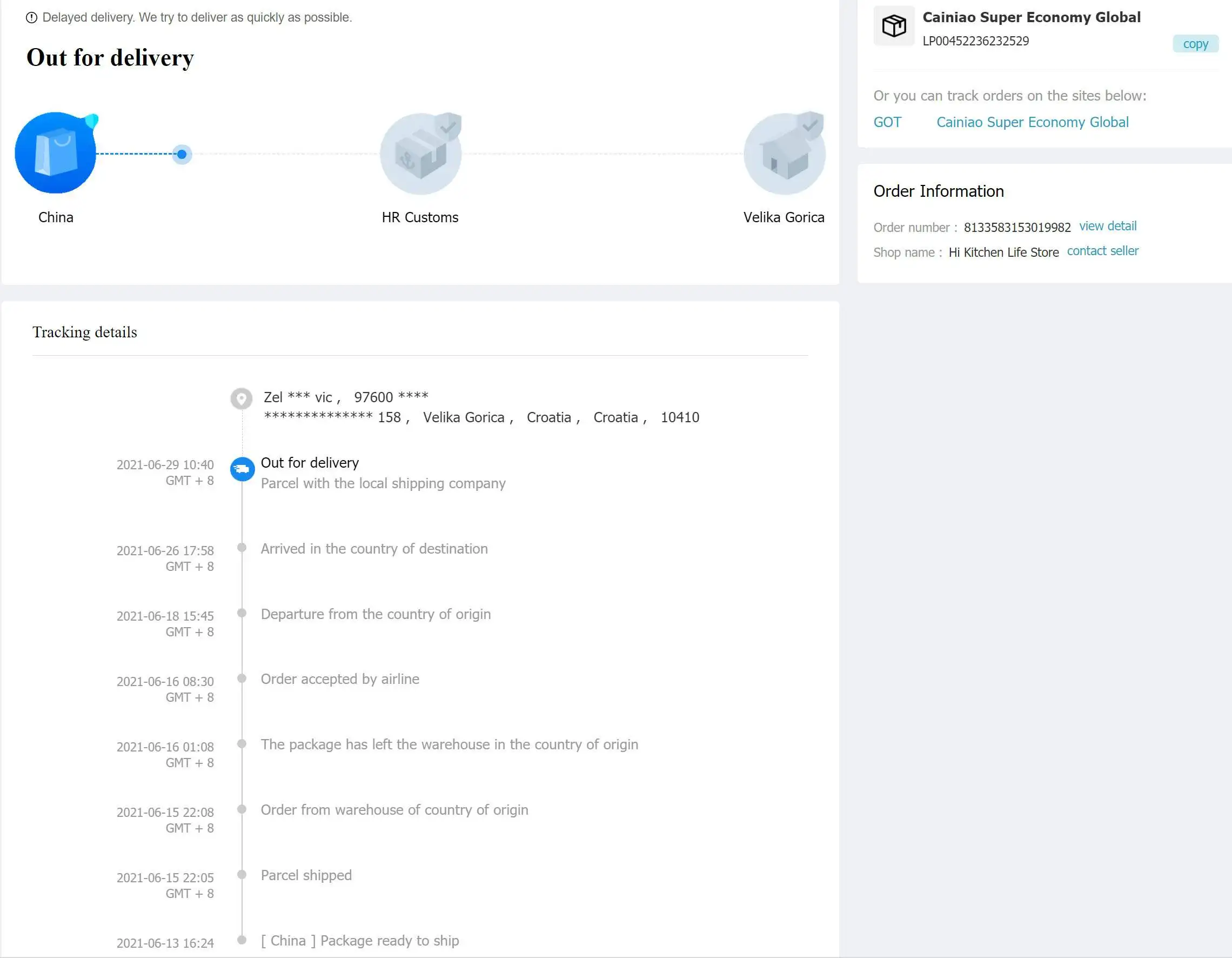Click the China shopping bag icon
1232x958 pixels.
click(x=55, y=153)
